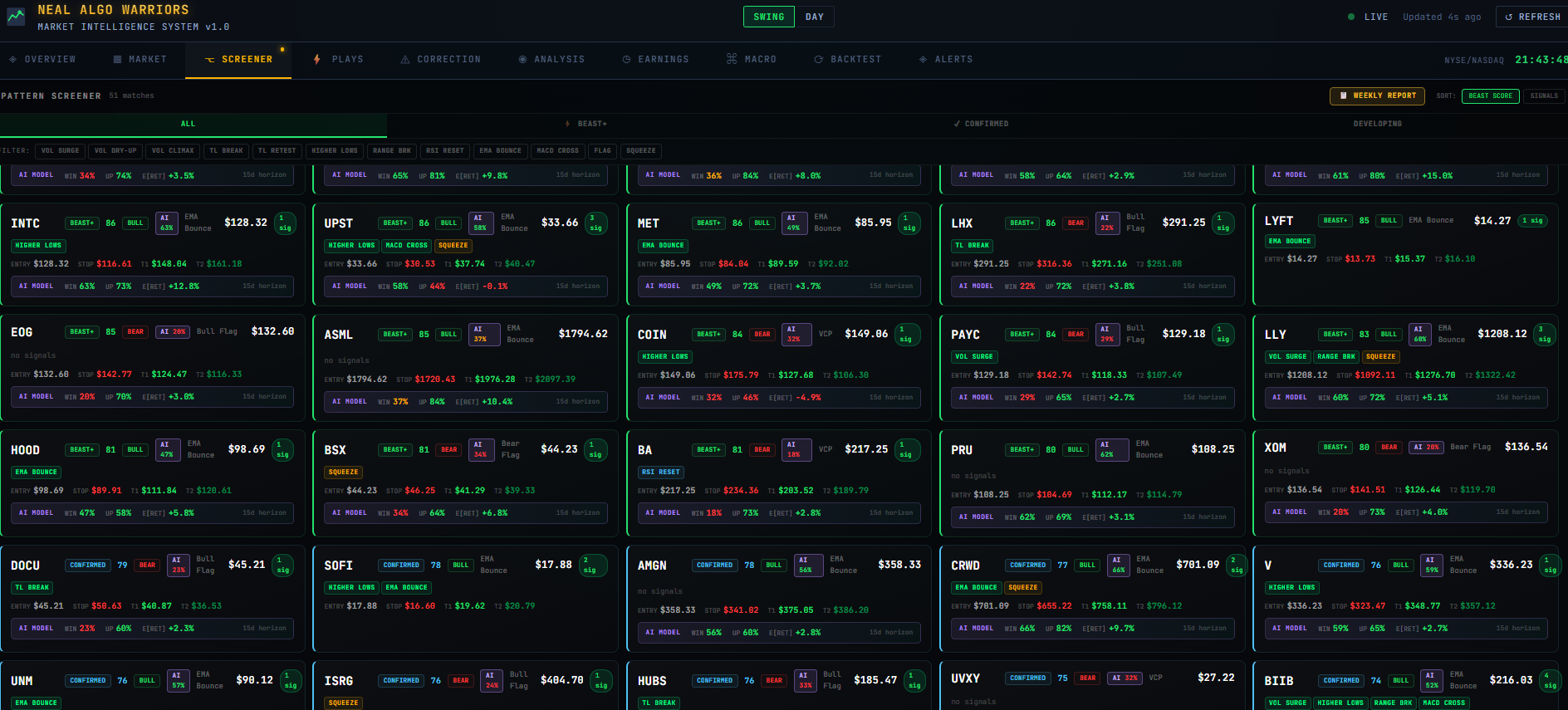This screenshot has height=710, width=1568.
Task: Toggle the EMA BOUNCE filter chip
Action: [501, 151]
